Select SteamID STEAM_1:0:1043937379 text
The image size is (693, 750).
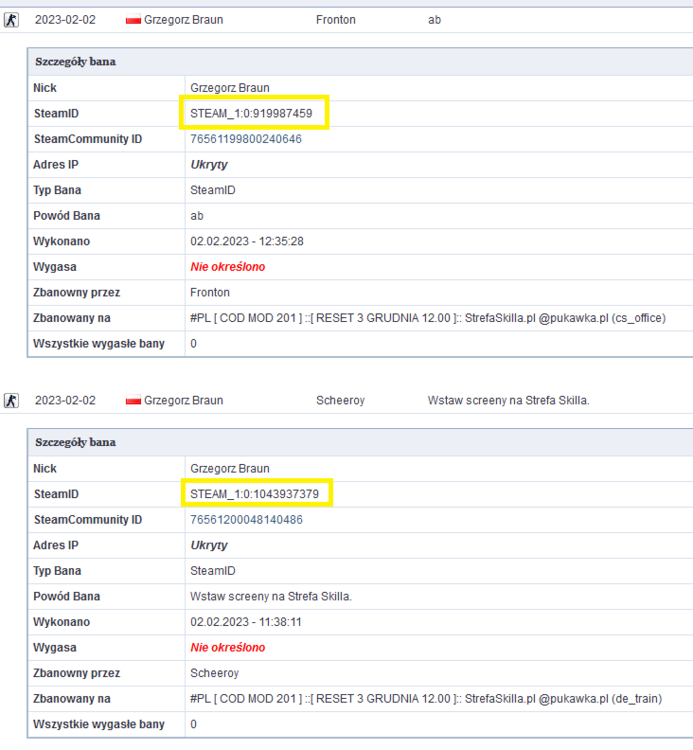point(254,494)
